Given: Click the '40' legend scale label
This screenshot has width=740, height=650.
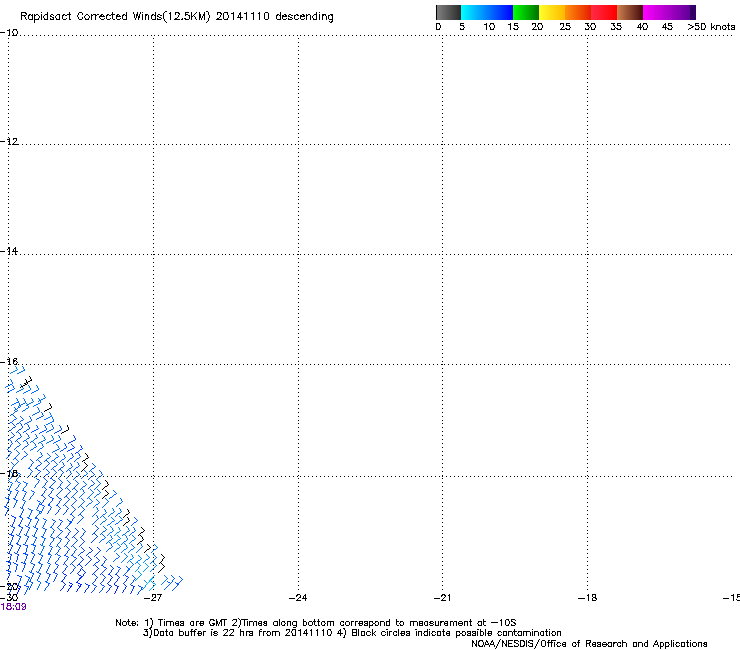Looking at the screenshot, I should pyautogui.click(x=642, y=27).
